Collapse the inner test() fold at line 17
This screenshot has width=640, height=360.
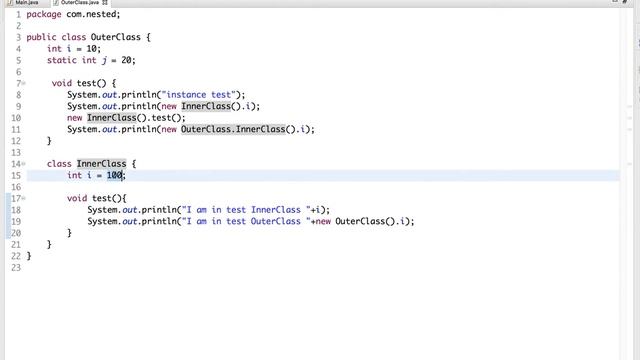(24, 198)
